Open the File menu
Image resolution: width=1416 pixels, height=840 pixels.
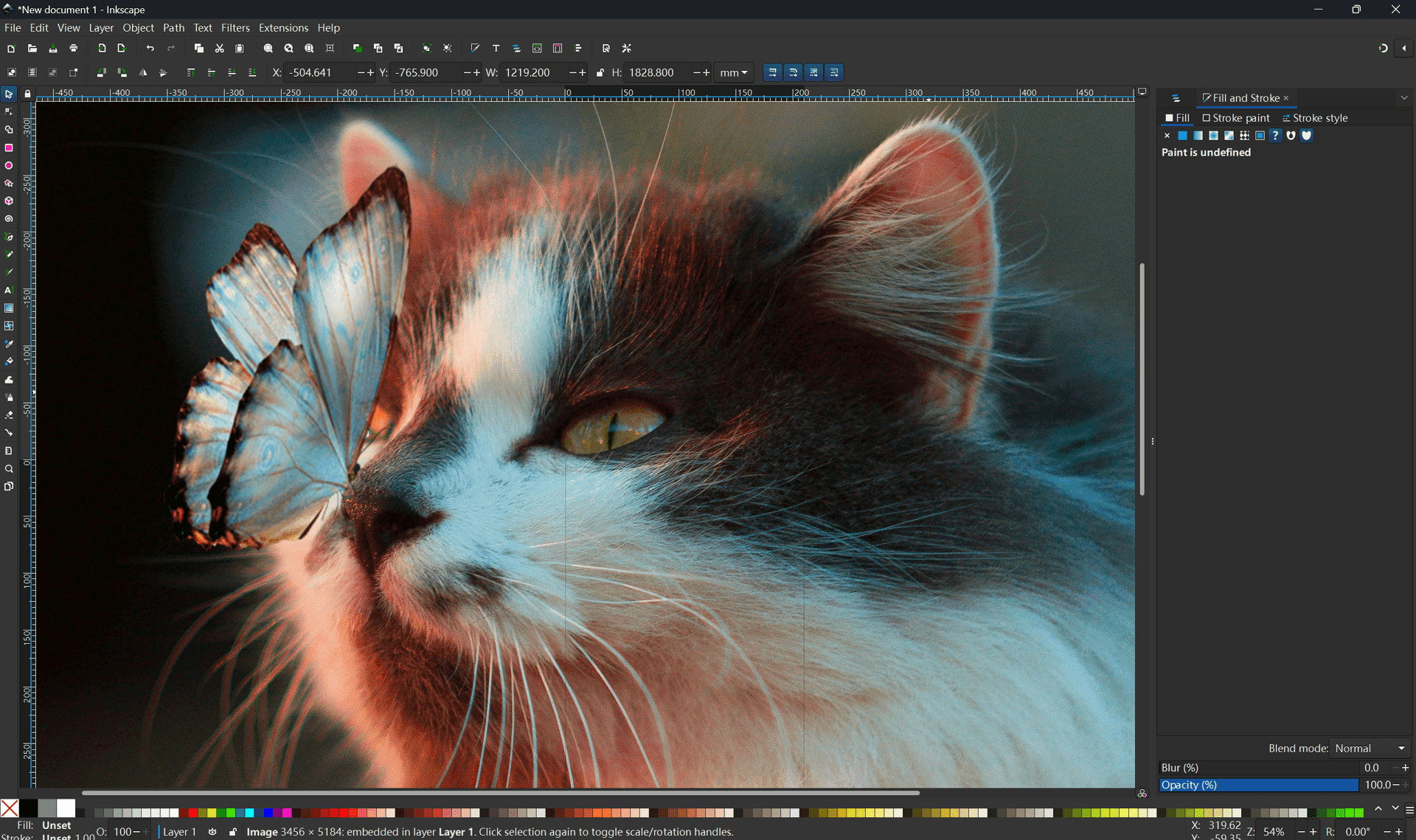click(x=13, y=27)
